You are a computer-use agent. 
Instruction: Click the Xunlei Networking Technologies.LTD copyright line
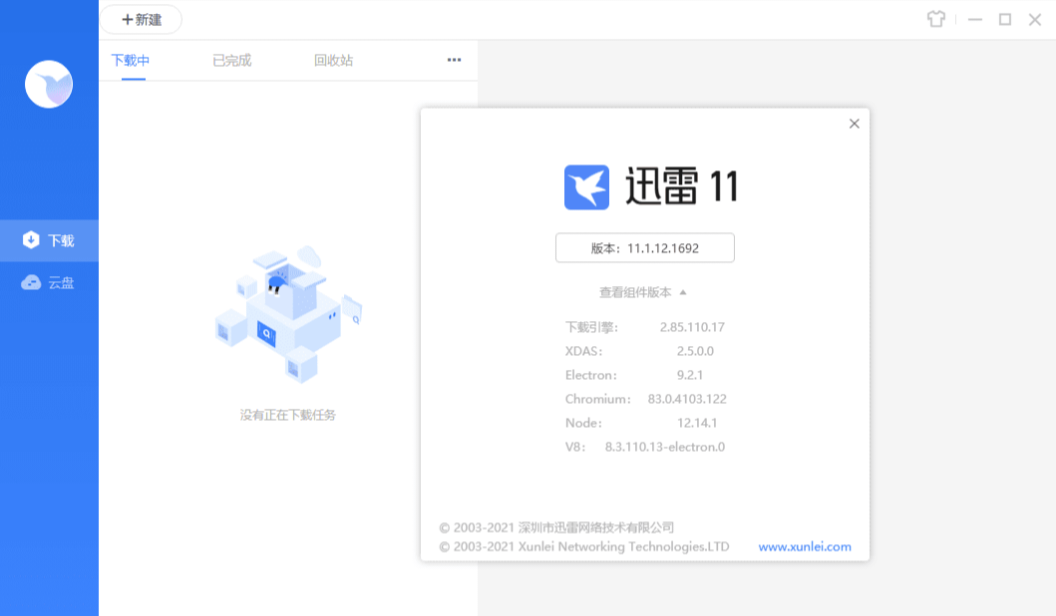[x=584, y=547]
